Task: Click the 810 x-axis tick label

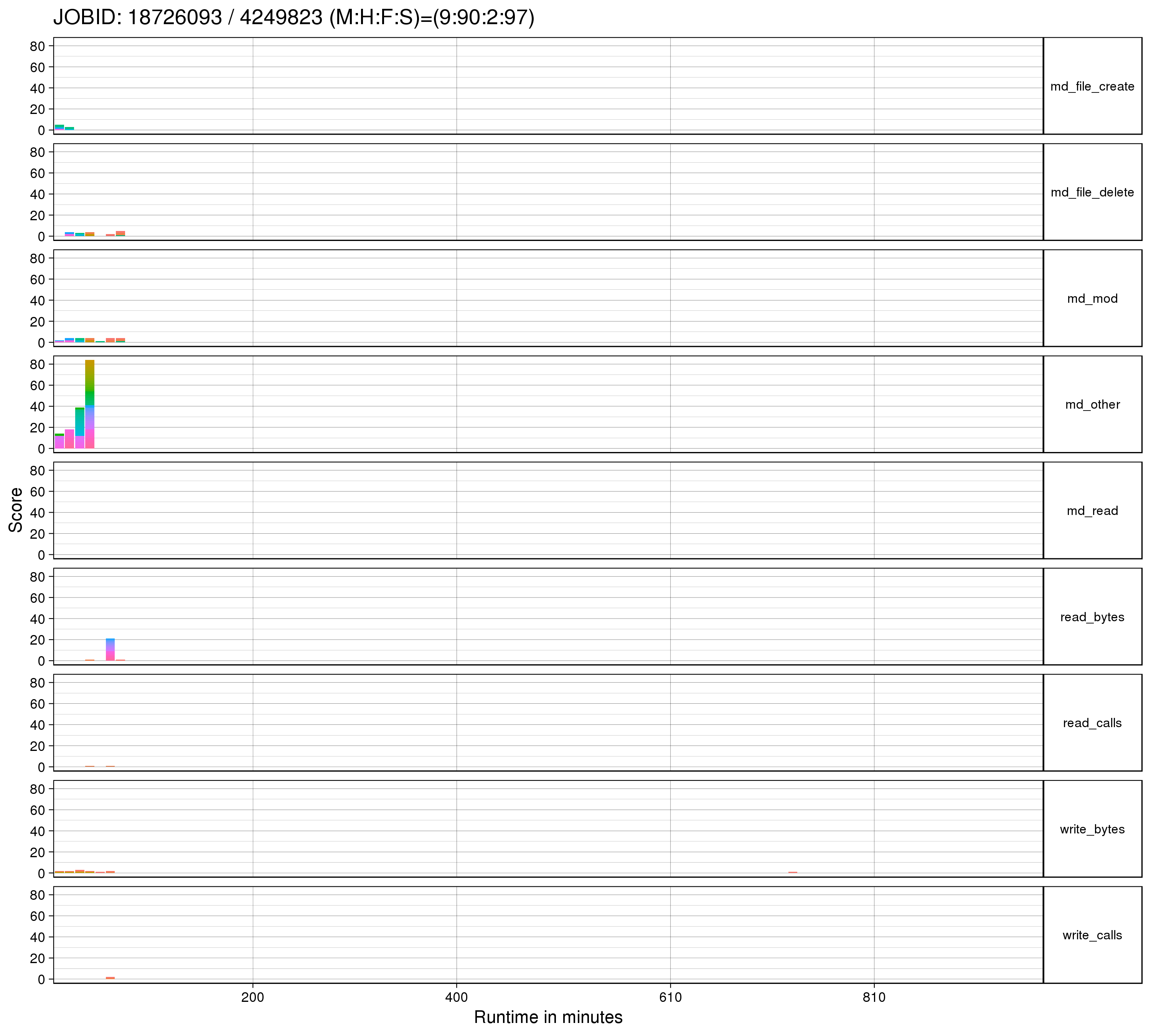Action: (874, 997)
